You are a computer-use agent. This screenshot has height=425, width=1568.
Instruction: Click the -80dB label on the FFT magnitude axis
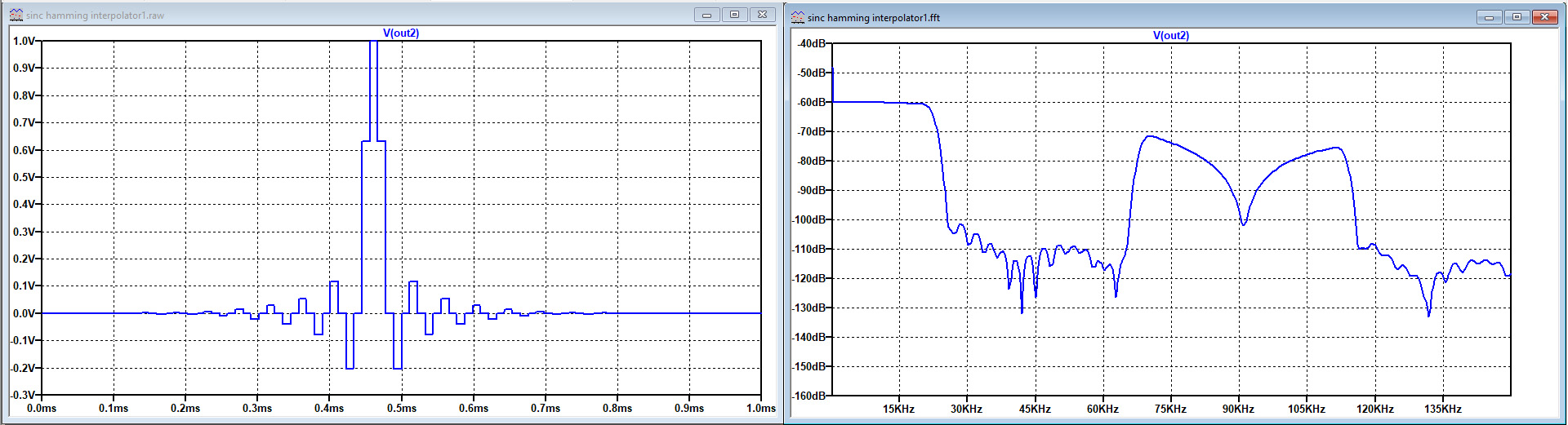coord(811,161)
